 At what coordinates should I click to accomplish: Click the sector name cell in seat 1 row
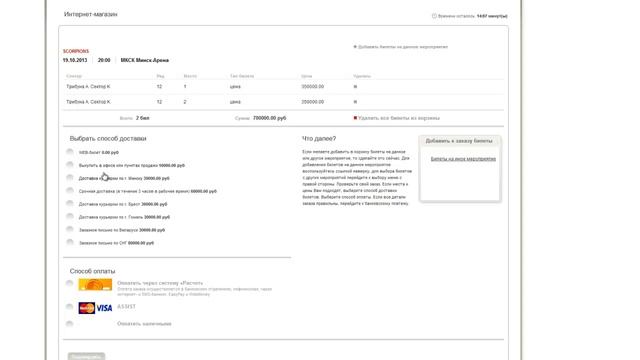point(88,87)
